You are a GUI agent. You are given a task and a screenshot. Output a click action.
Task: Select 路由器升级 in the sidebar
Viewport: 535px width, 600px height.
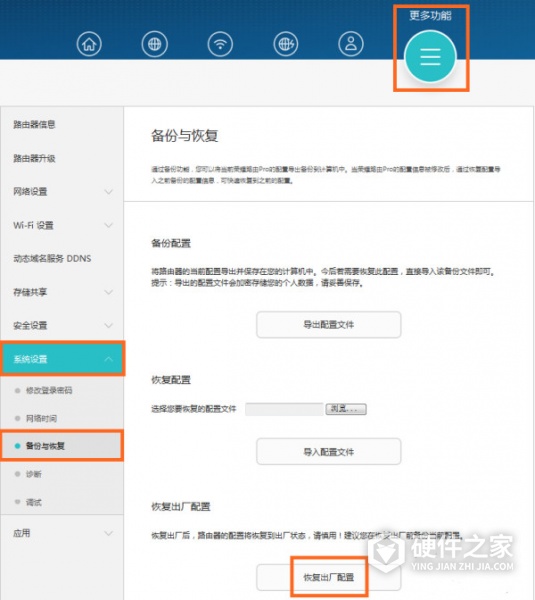[34, 158]
